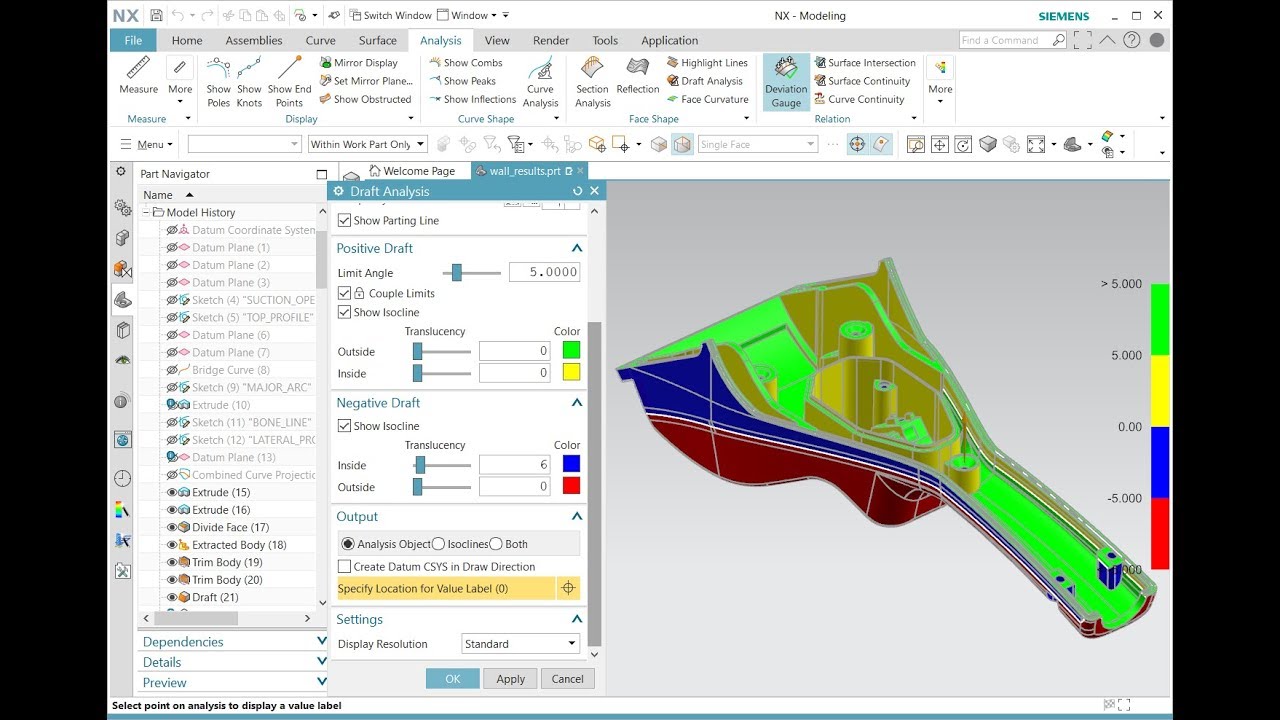The width and height of the screenshot is (1280, 720).
Task: Click the Save icon in title bar
Action: coord(157,15)
